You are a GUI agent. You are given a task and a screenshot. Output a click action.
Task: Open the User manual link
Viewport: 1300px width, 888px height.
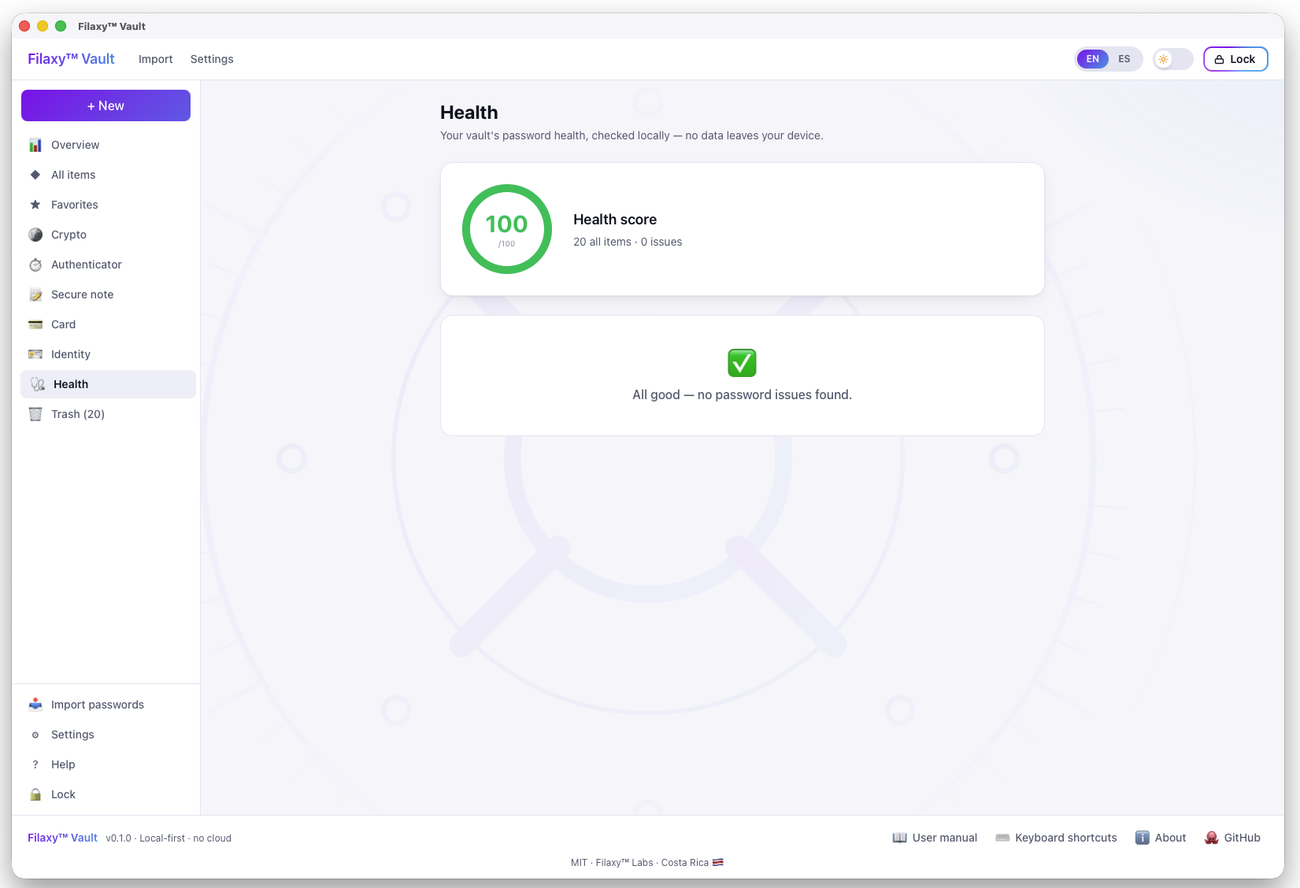click(x=935, y=838)
